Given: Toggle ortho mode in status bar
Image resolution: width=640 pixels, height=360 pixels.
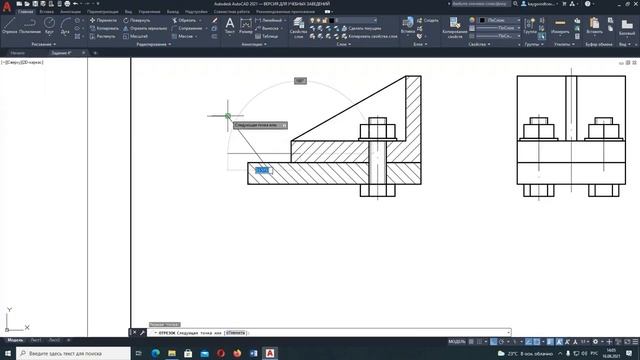Looking at the screenshot, I should [x=493, y=342].
